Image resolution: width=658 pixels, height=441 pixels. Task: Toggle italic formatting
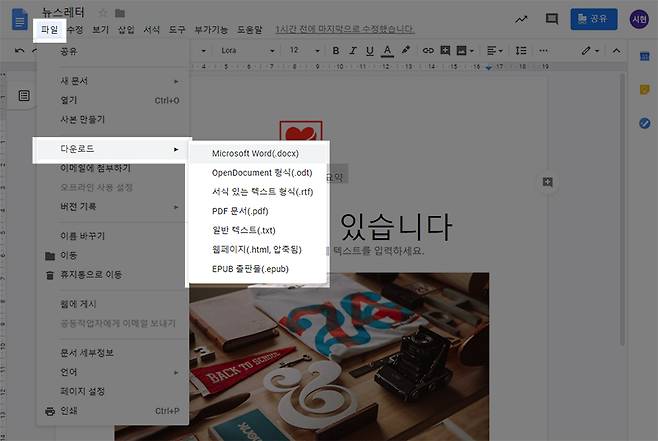353,51
